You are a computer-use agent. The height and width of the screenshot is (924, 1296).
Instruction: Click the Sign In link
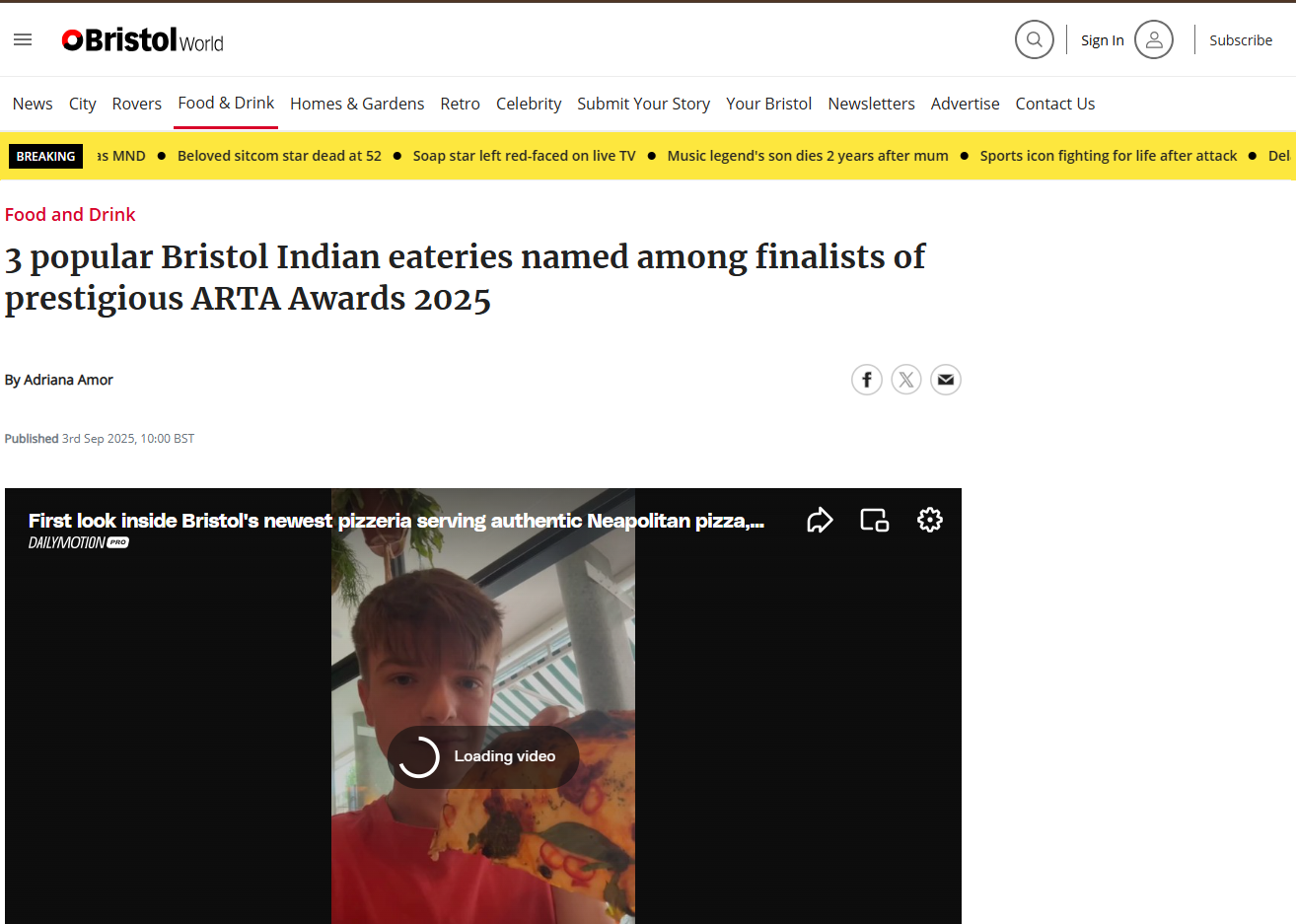click(x=1102, y=40)
